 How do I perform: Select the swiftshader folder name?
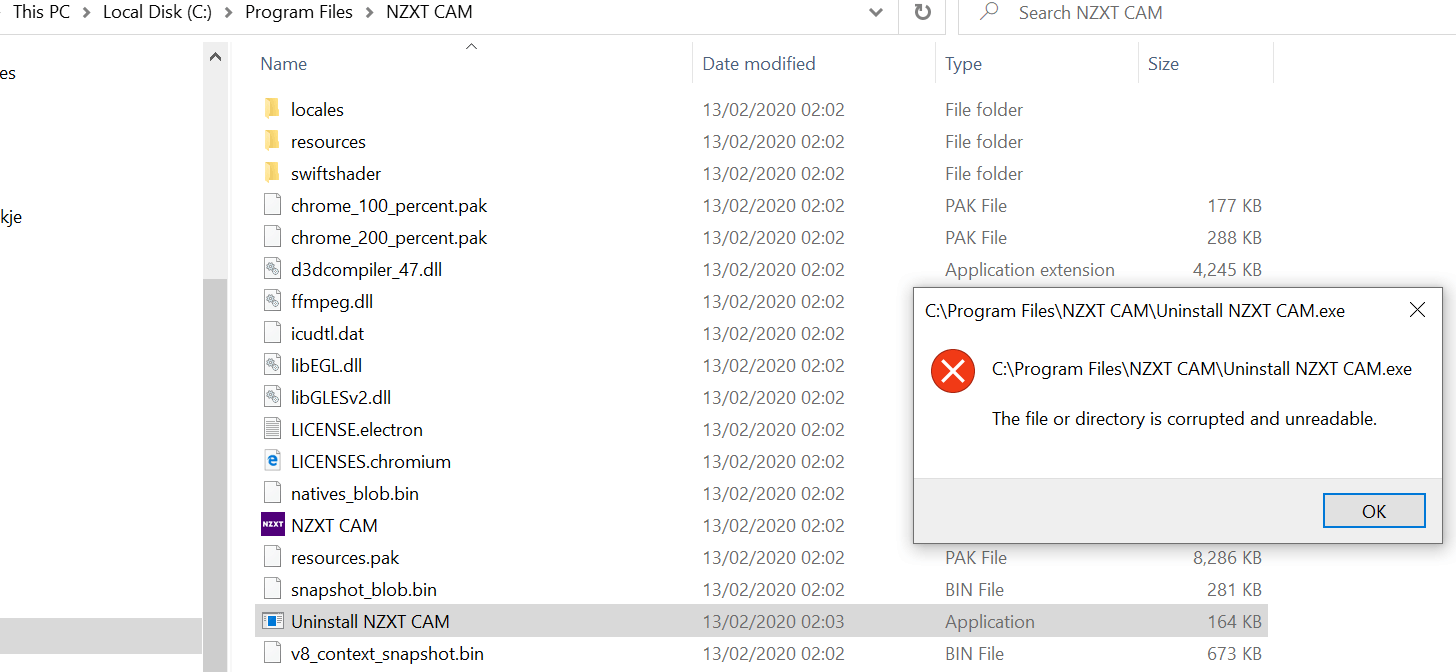tap(336, 173)
